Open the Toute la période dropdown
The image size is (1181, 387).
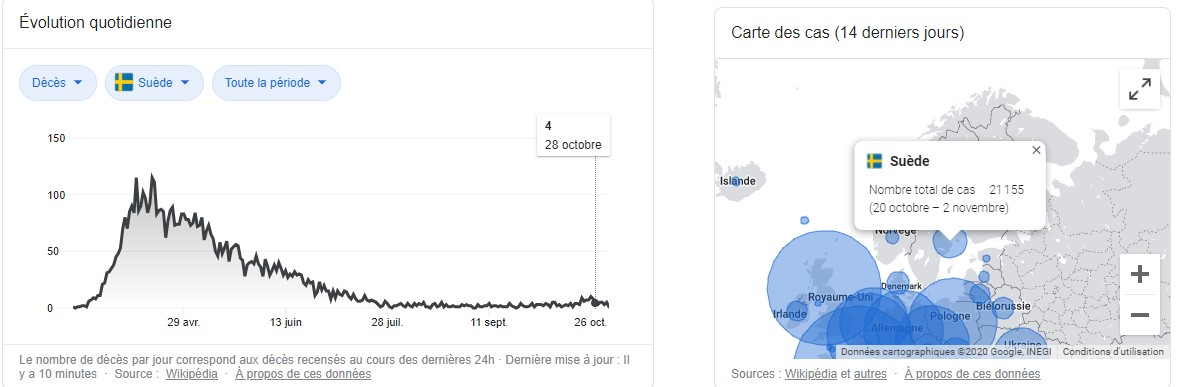coord(276,83)
